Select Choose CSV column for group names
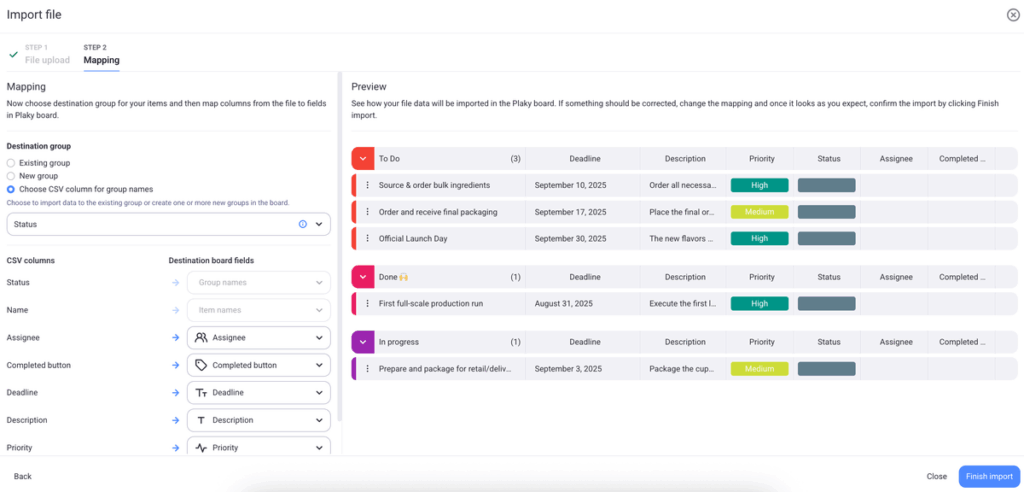Screen dimensions: 1024x492 pyautogui.click(x=11, y=188)
